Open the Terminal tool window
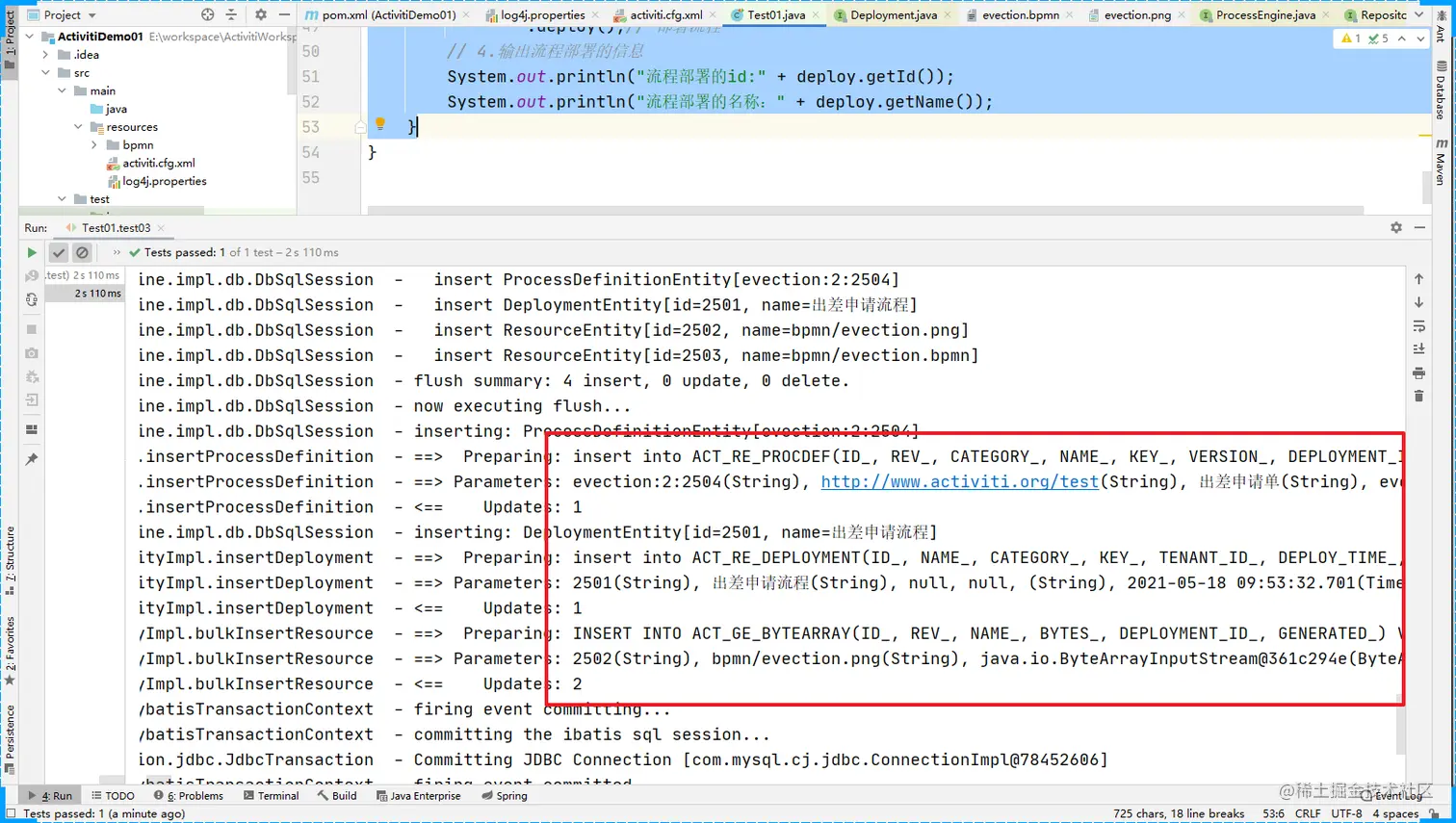Viewport: 1456px width, 823px height. pos(272,796)
